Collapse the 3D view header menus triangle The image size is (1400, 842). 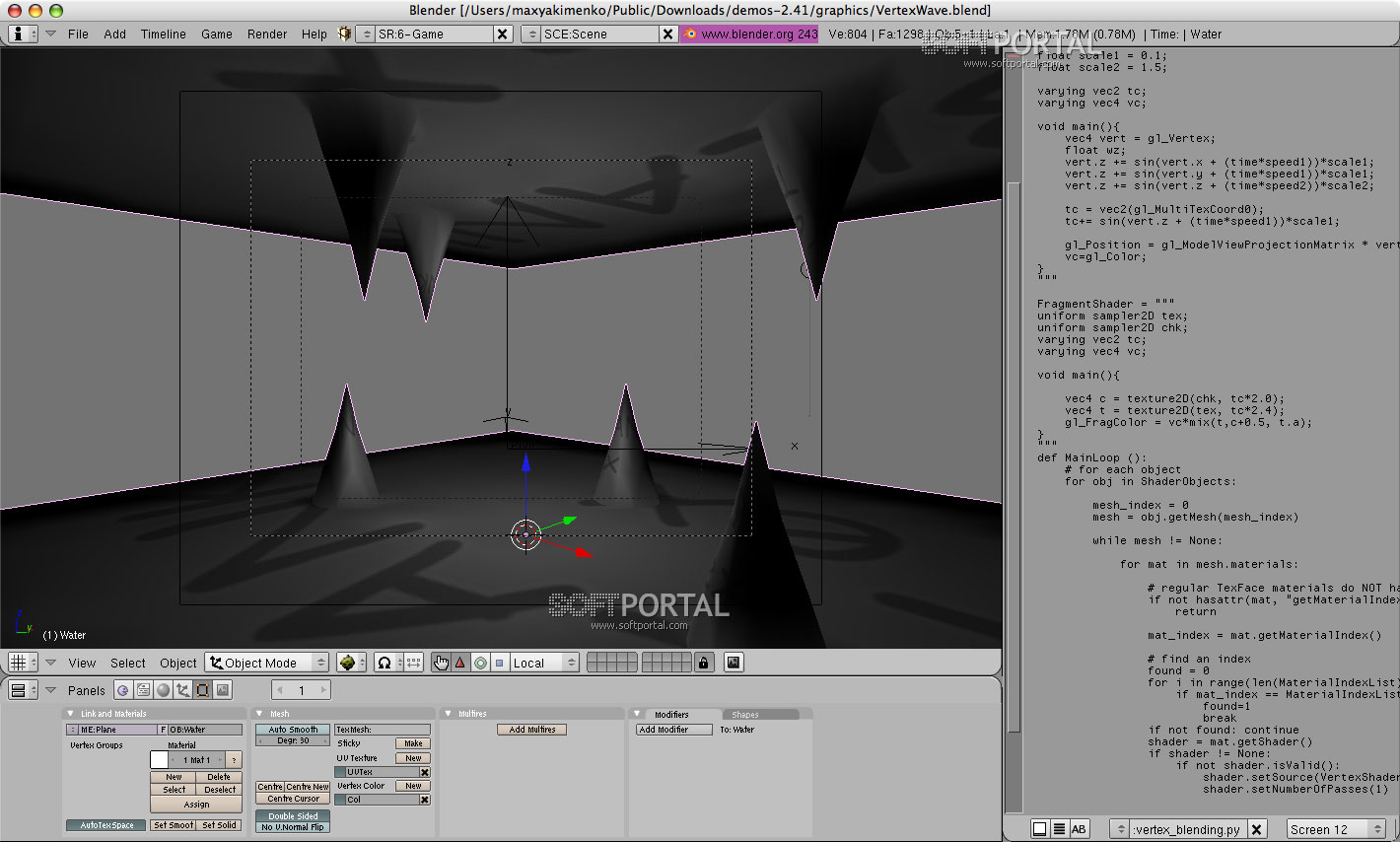coord(50,663)
